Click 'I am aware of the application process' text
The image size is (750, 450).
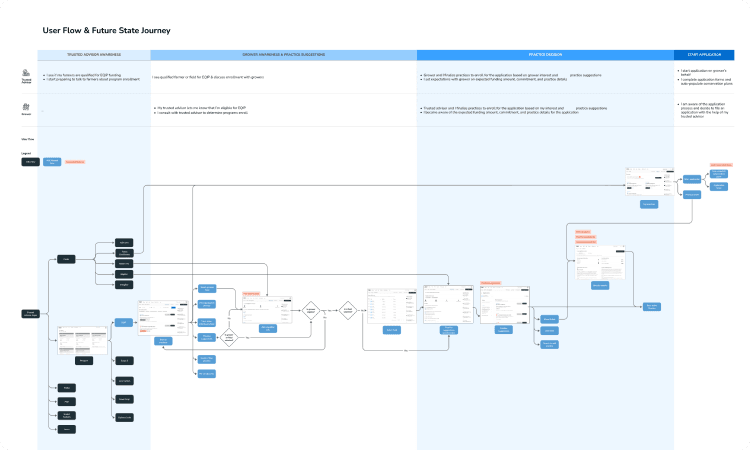coord(704,110)
